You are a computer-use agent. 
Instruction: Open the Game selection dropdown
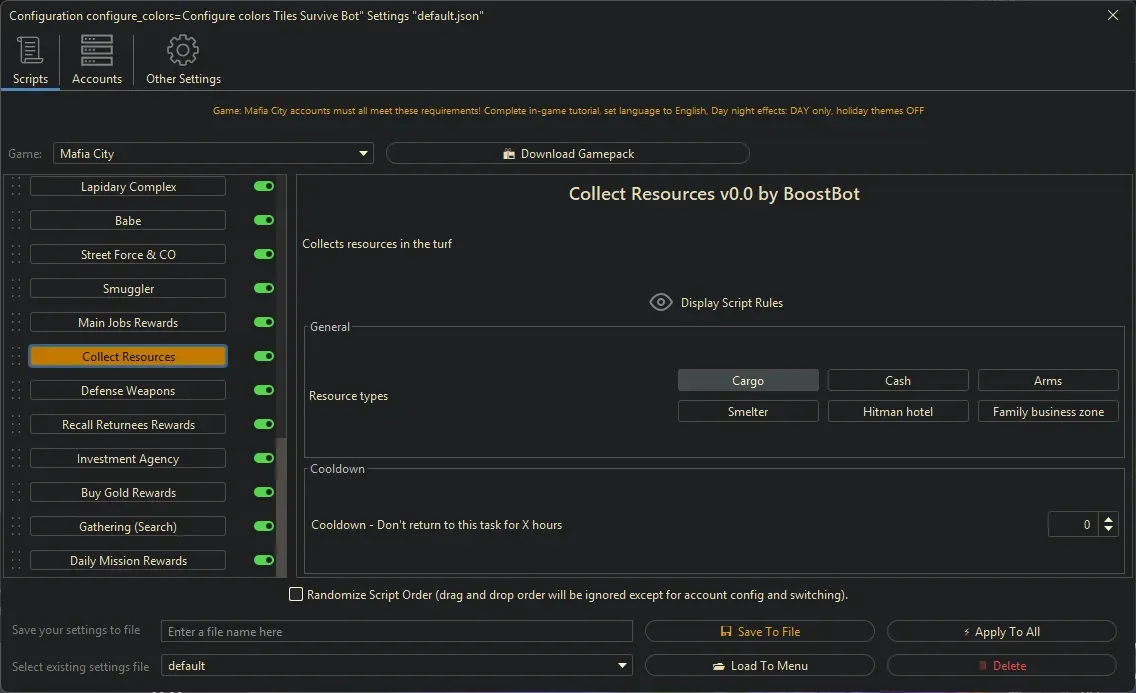point(362,153)
